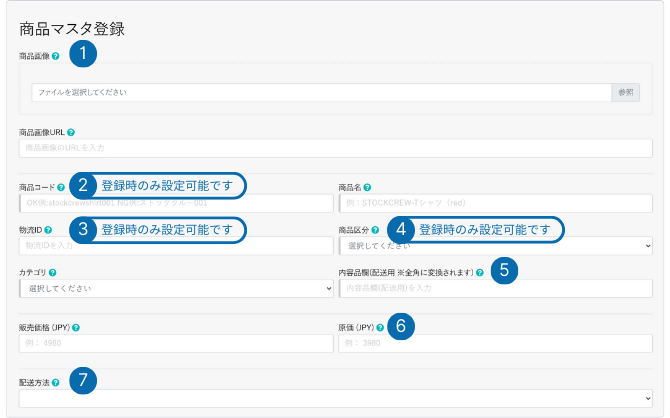Screen dimensions: 670x418
Task: Click the 商品区分 question mark icon
Action: [374, 230]
